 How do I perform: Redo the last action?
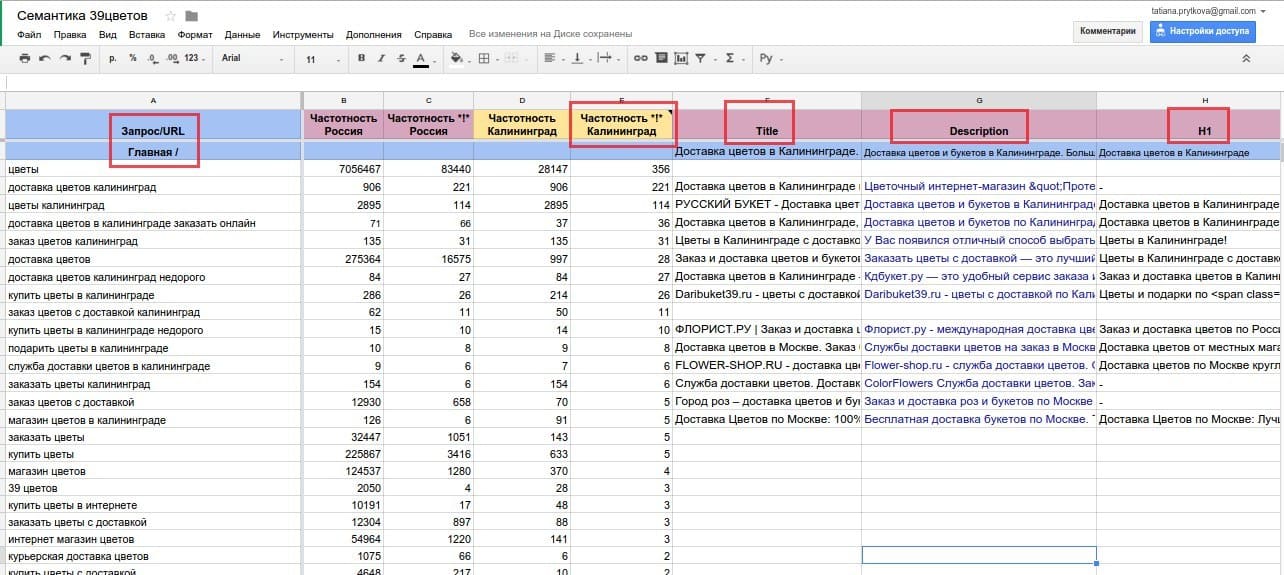point(64,59)
